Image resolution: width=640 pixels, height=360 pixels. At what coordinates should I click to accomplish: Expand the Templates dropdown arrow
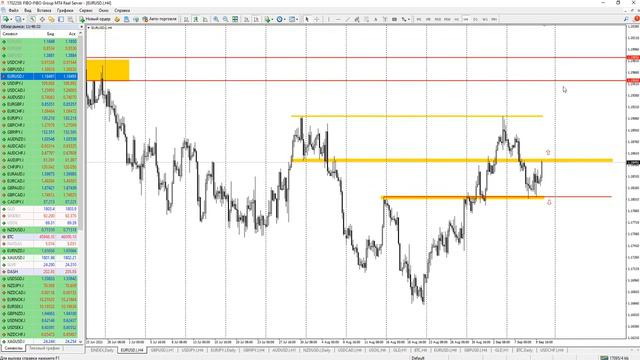click(297, 19)
